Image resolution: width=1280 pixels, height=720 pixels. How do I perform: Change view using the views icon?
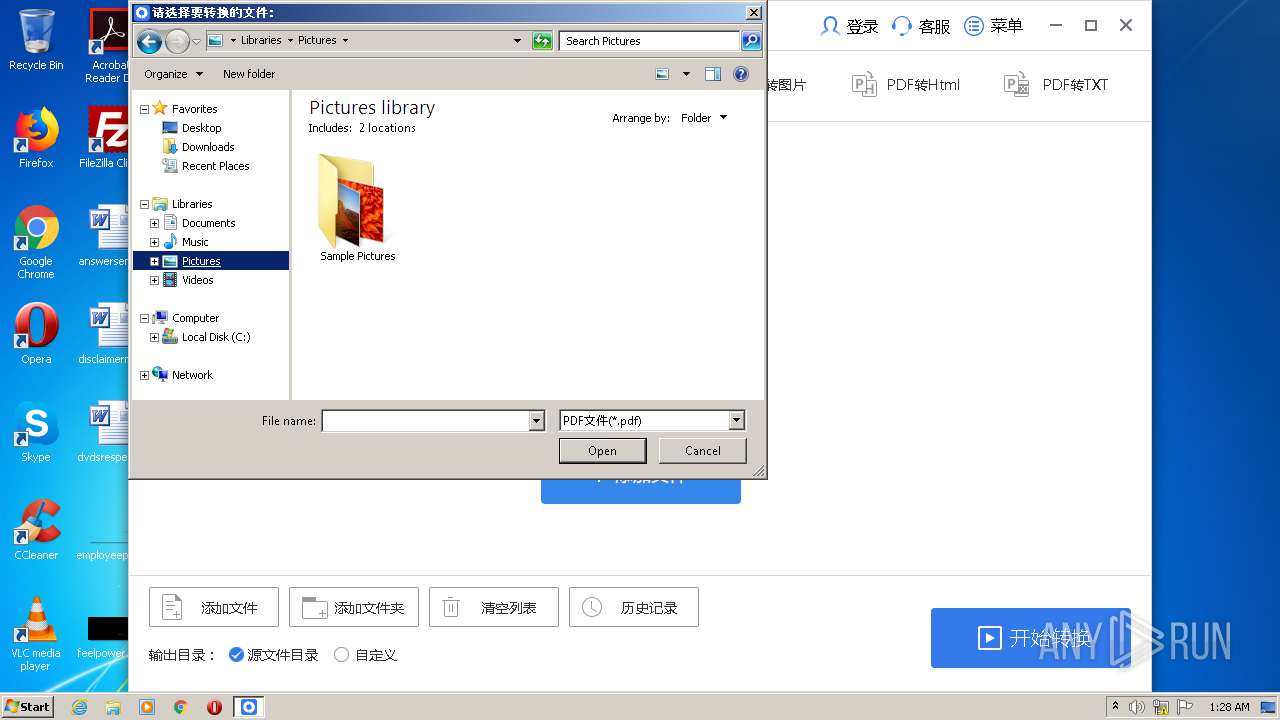click(662, 74)
